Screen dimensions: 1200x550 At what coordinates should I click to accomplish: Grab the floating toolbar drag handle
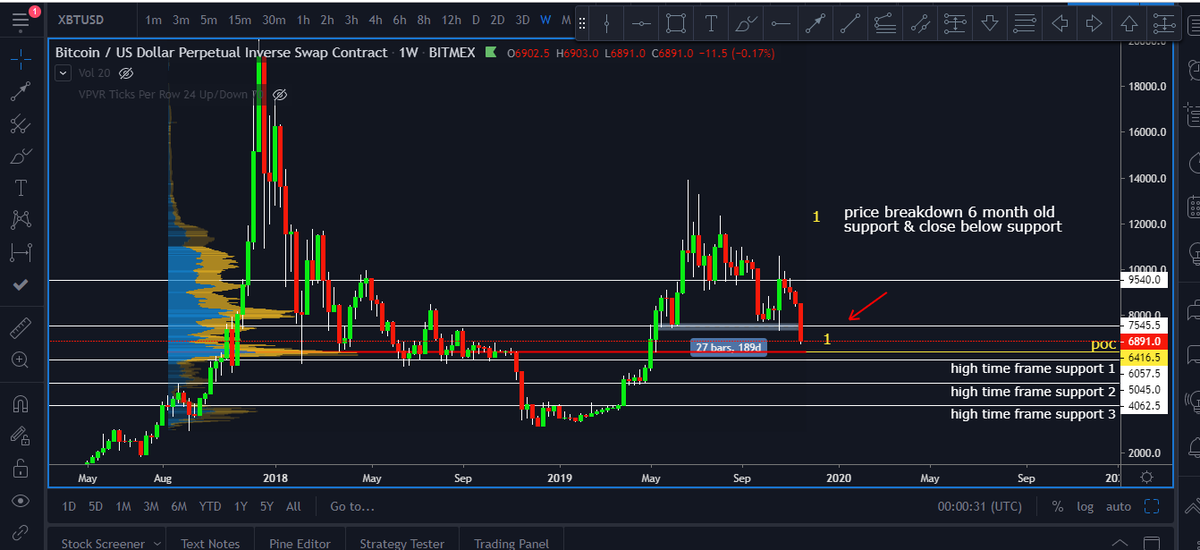[x=581, y=23]
